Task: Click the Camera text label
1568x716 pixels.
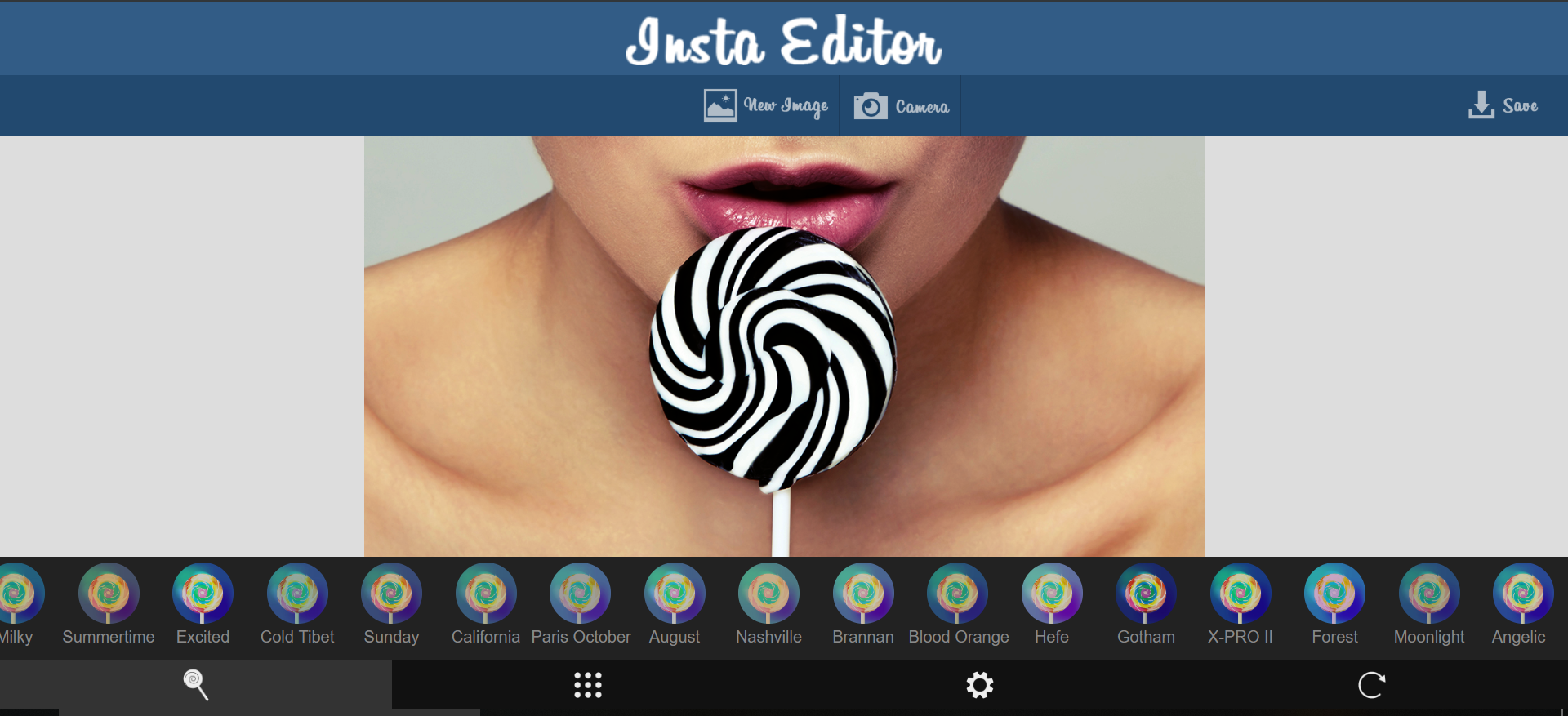Action: pyautogui.click(x=922, y=107)
